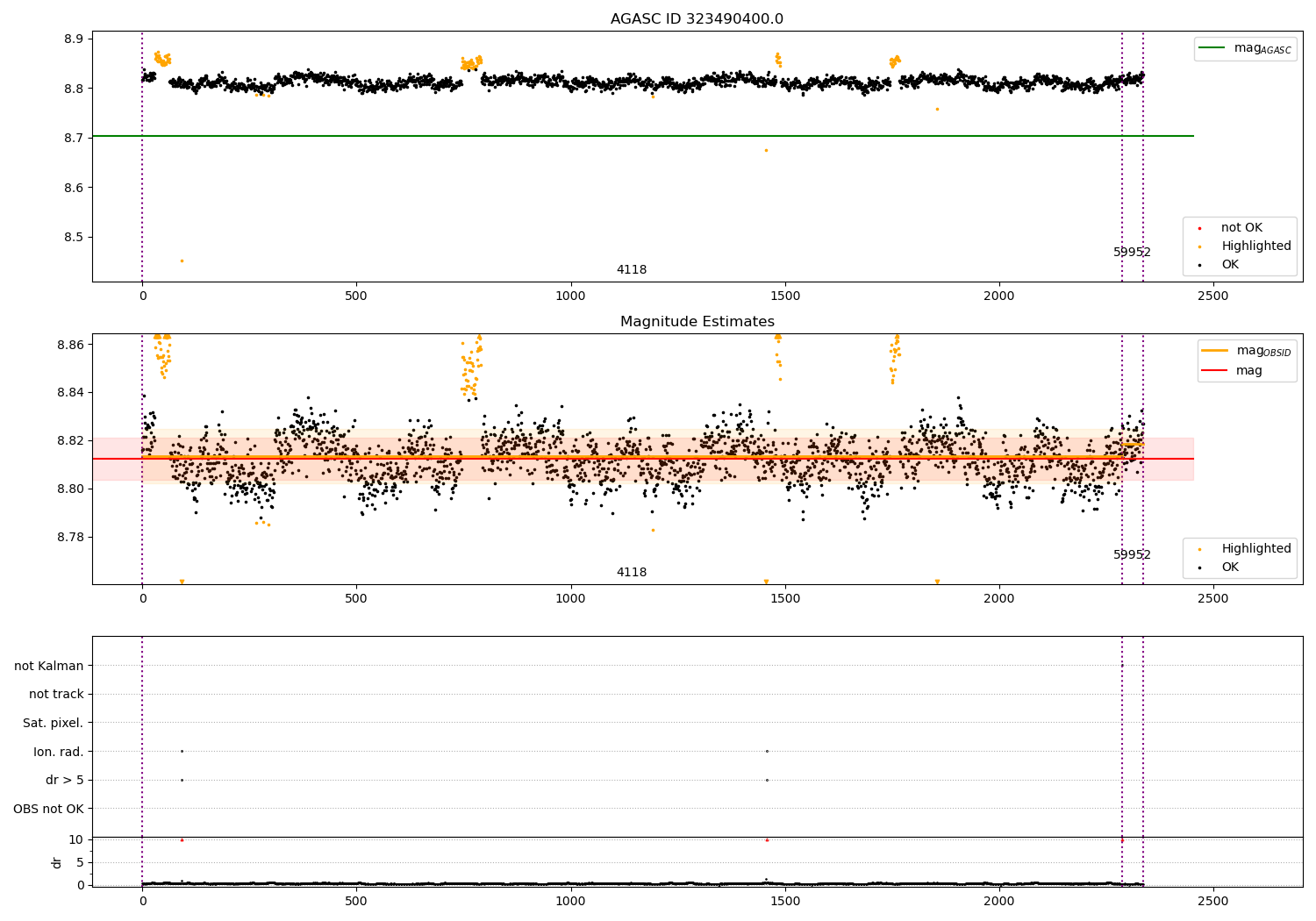Click the orange outlier point near magnitude 8.45
The width and height of the screenshot is (1316, 921).
pyautogui.click(x=182, y=261)
